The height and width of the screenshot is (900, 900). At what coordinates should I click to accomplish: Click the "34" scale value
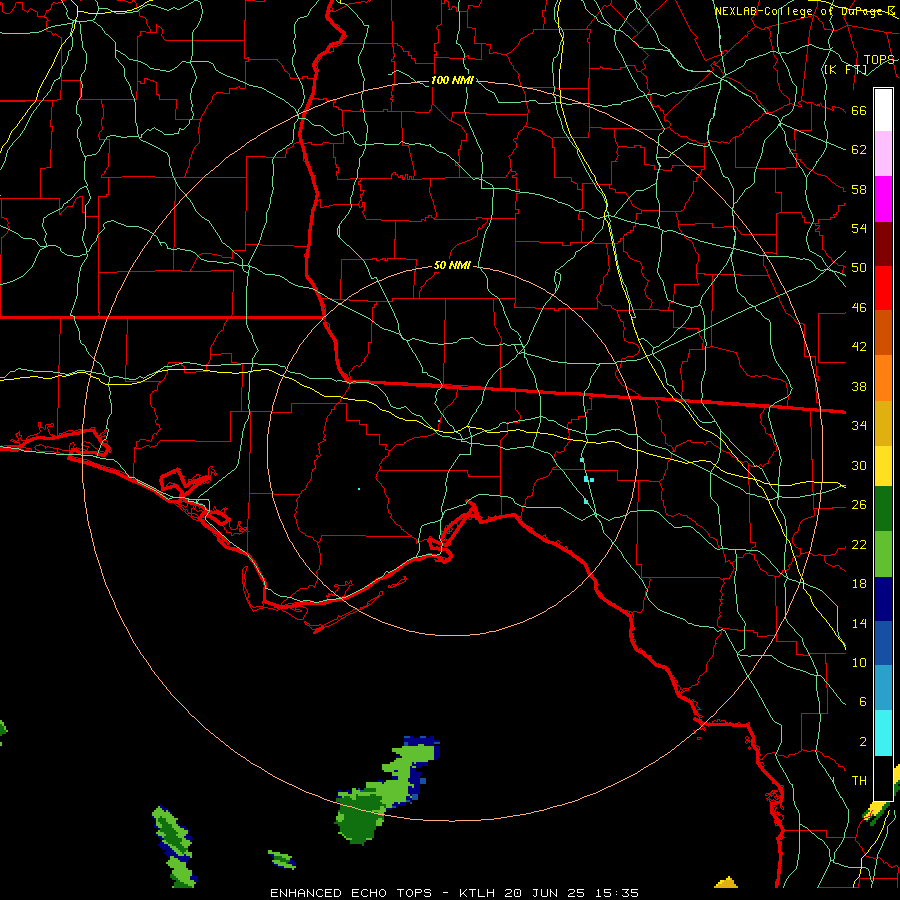(859, 426)
